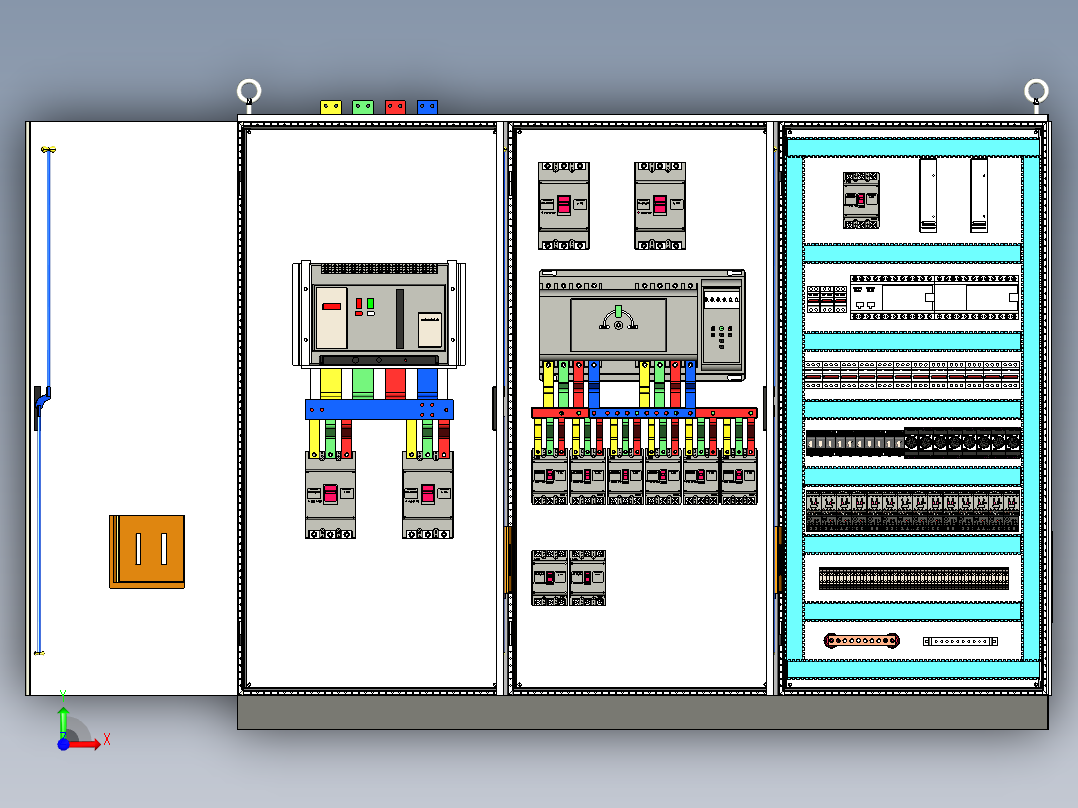1078x808 pixels.
Task: Select left vertical cyan wiring duct
Action: click(x=795, y=408)
